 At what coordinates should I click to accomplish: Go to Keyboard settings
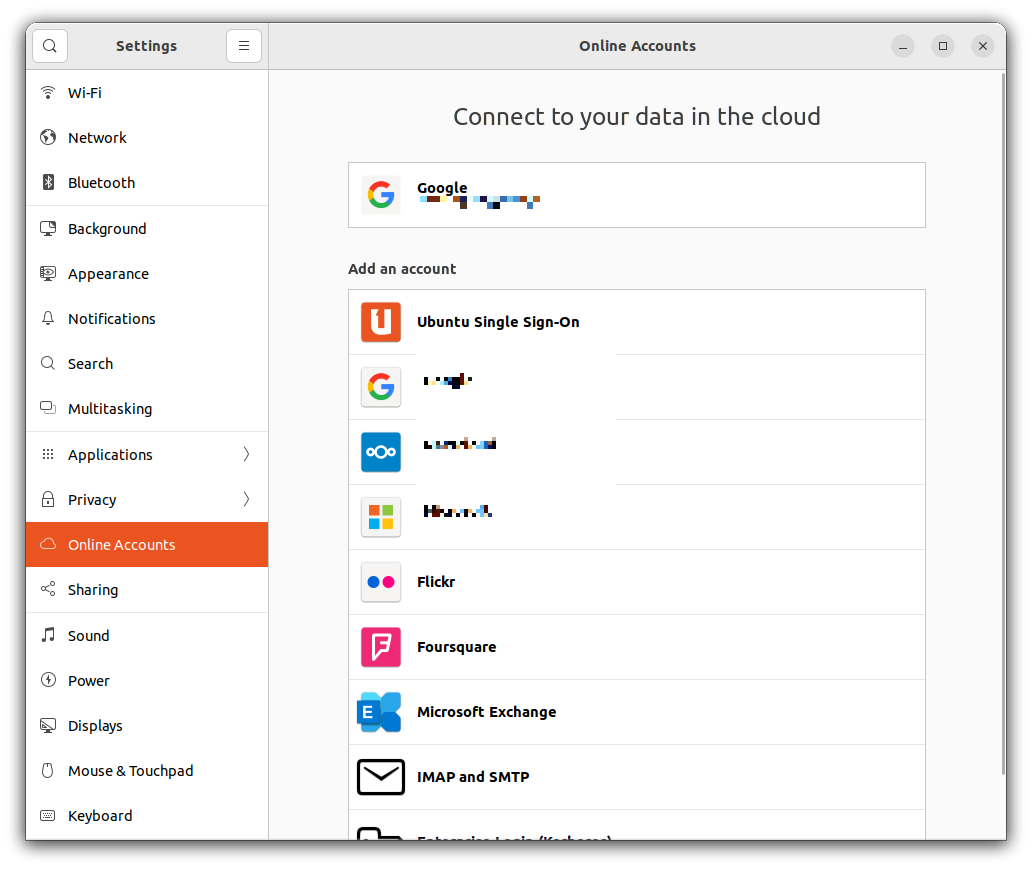[147, 816]
